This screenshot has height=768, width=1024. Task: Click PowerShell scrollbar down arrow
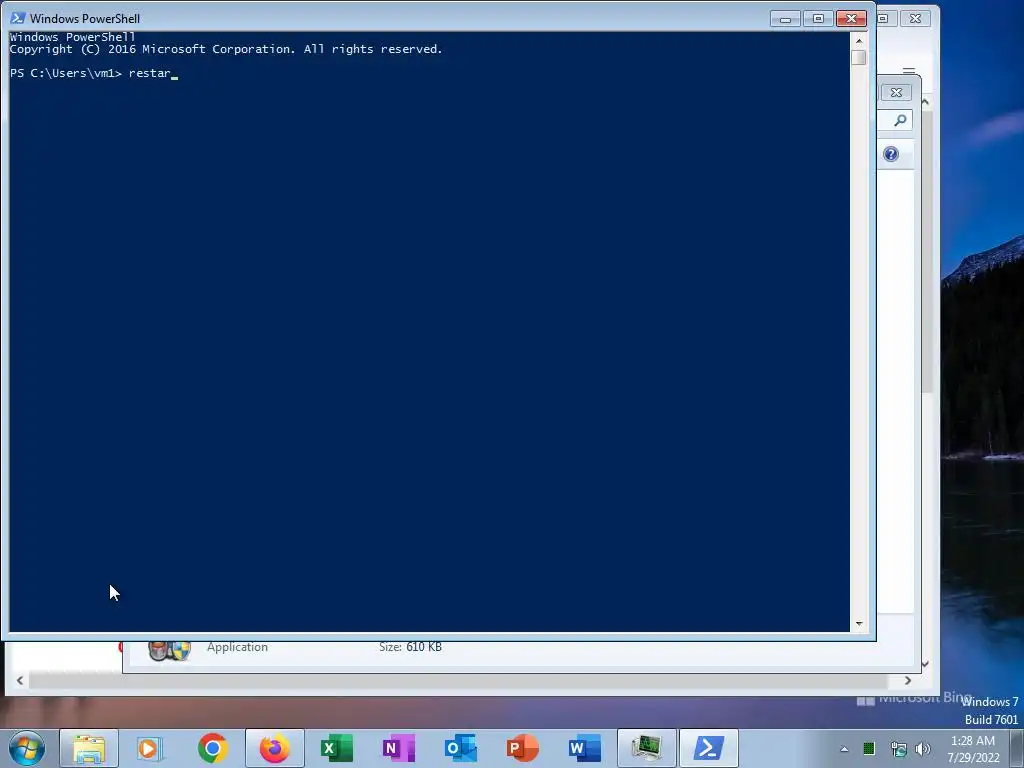[859, 624]
